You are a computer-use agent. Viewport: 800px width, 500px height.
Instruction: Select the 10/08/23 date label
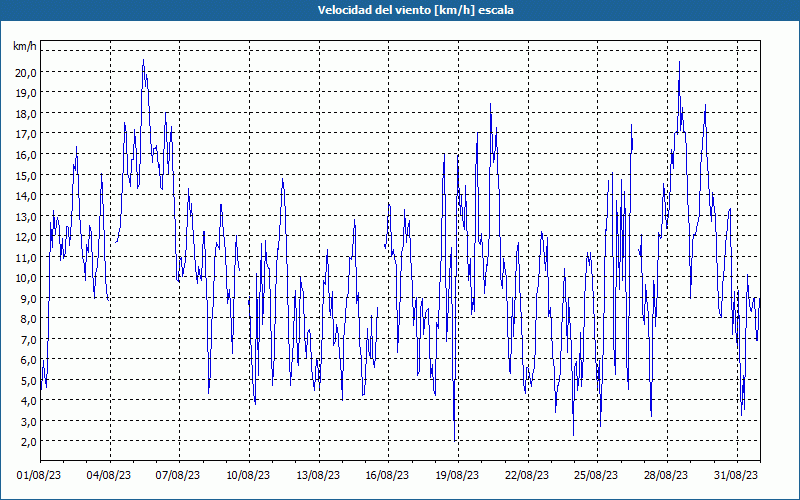(x=248, y=475)
